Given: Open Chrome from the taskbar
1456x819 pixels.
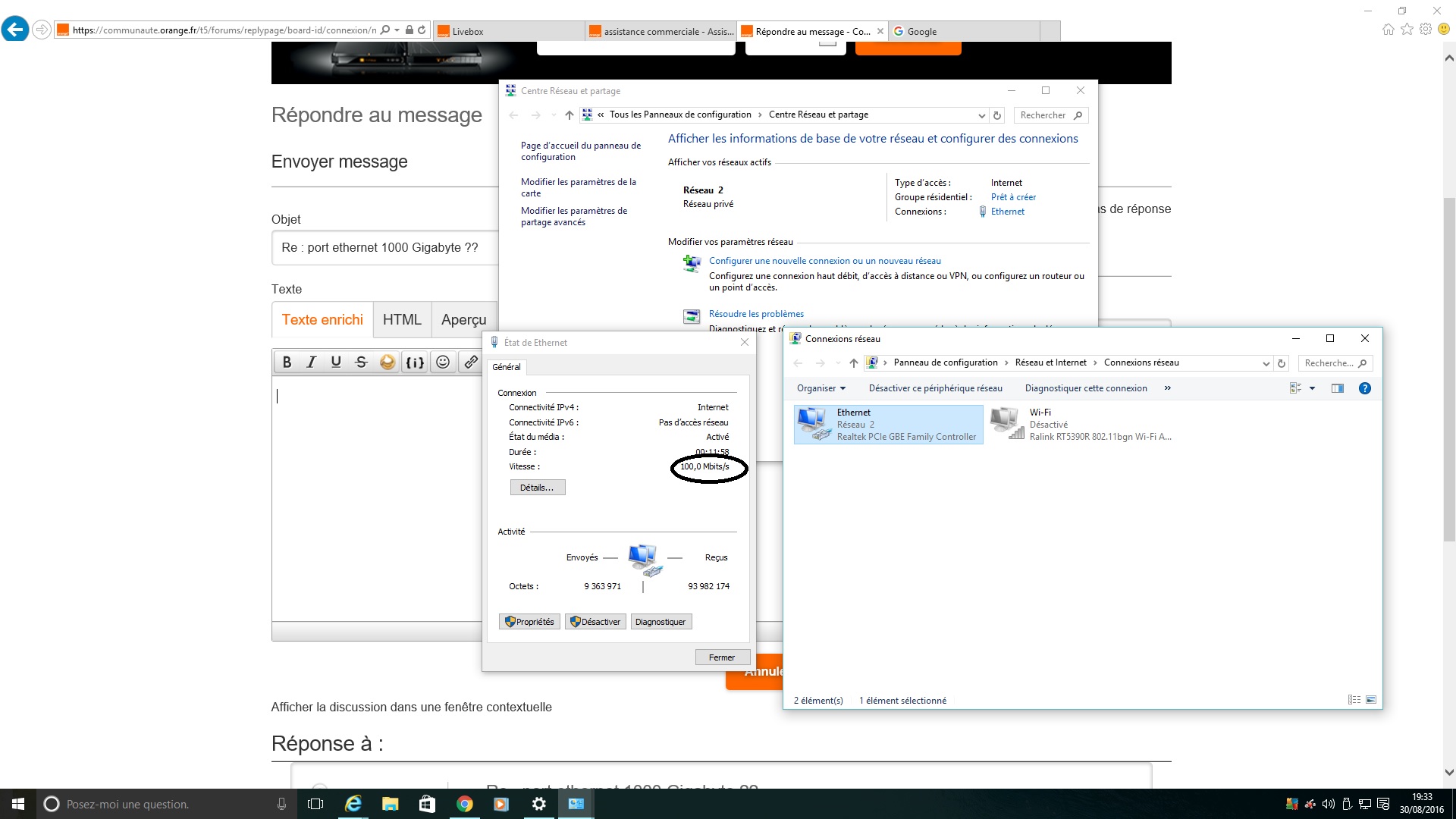Looking at the screenshot, I should tap(464, 804).
